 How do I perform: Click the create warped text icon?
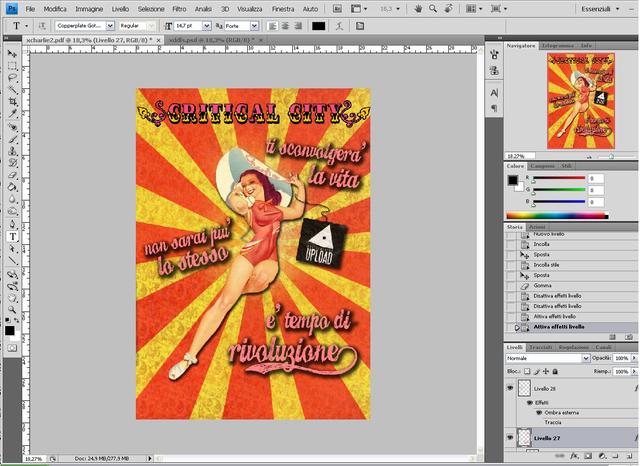[339, 26]
